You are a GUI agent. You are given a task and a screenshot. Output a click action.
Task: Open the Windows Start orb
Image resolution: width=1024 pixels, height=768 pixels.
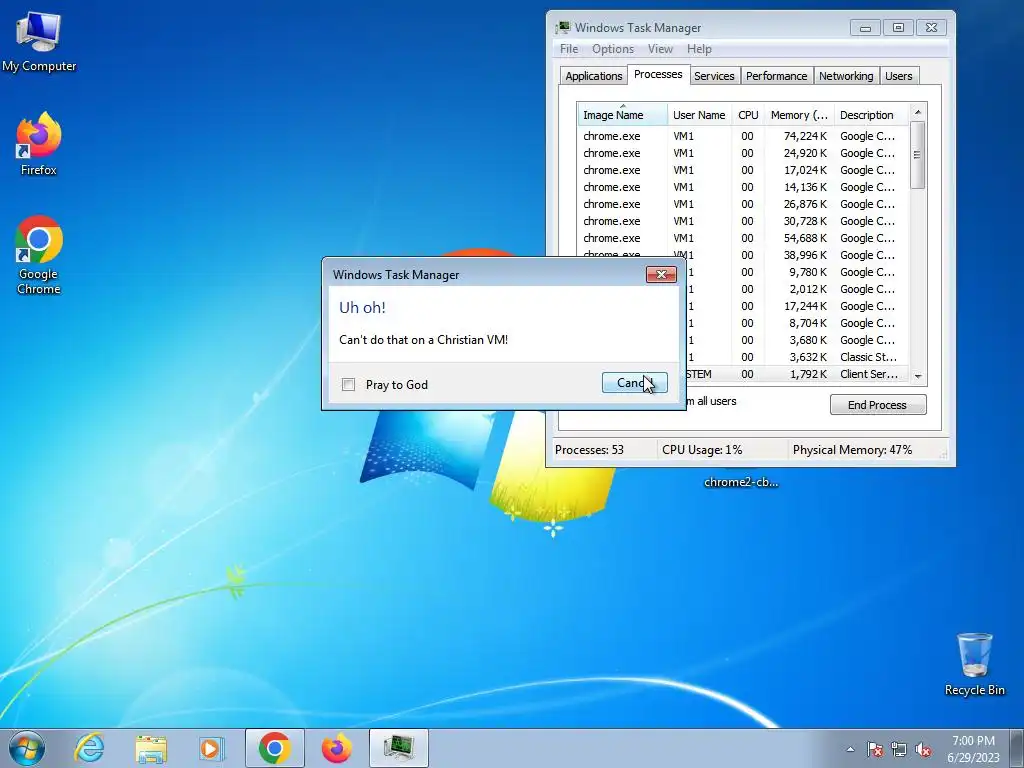click(x=27, y=748)
